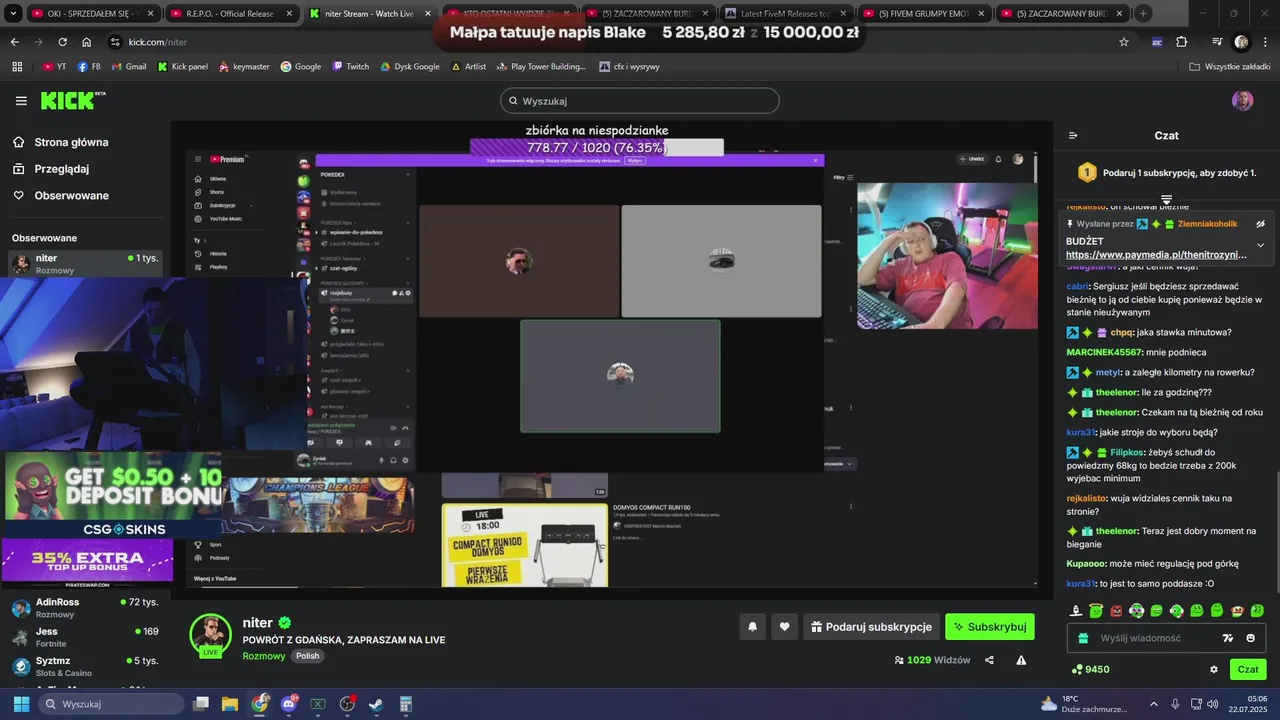This screenshot has width=1280, height=720.
Task: Open the user avatar menu on Kick
Action: click(1242, 101)
